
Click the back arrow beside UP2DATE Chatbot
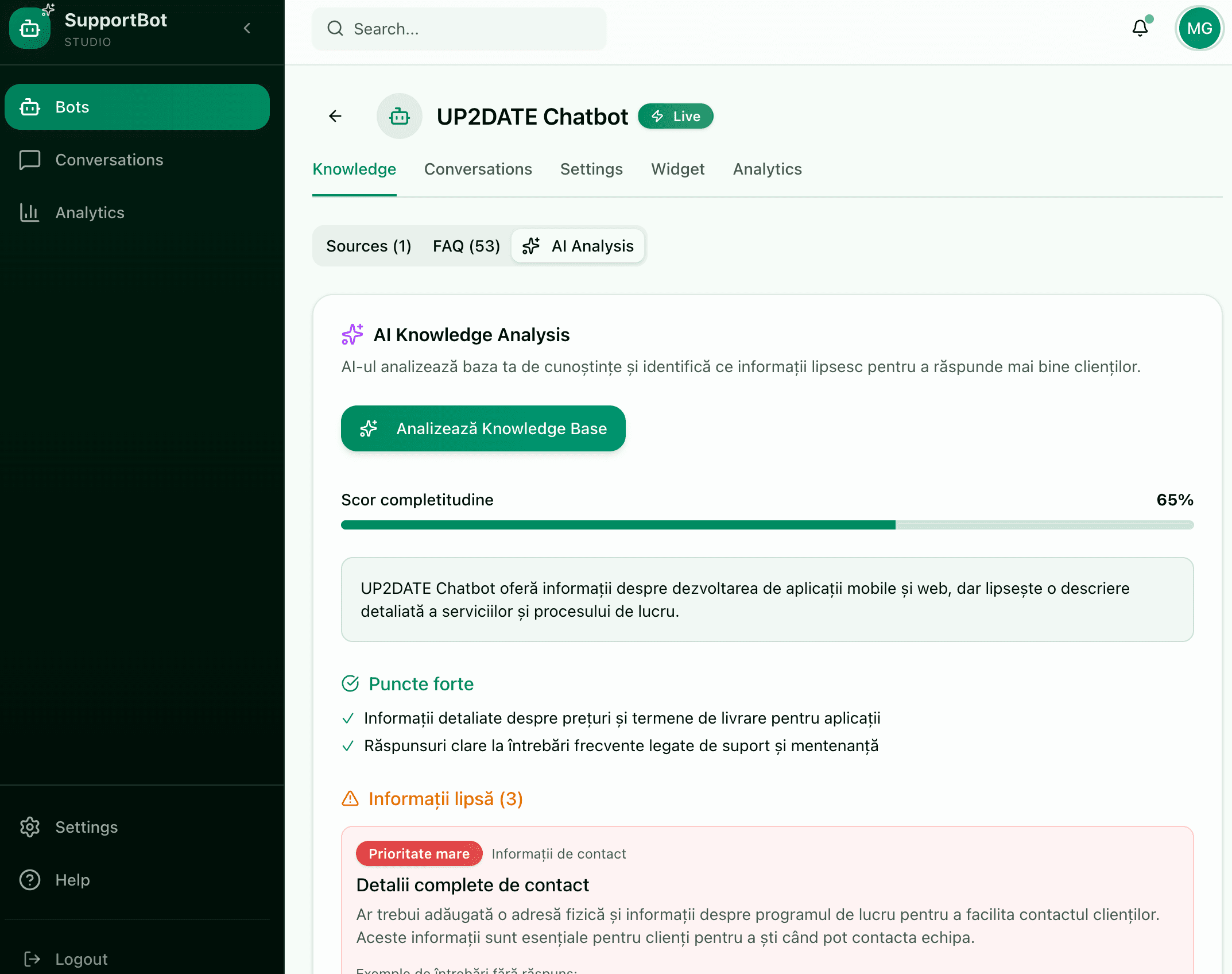click(335, 115)
